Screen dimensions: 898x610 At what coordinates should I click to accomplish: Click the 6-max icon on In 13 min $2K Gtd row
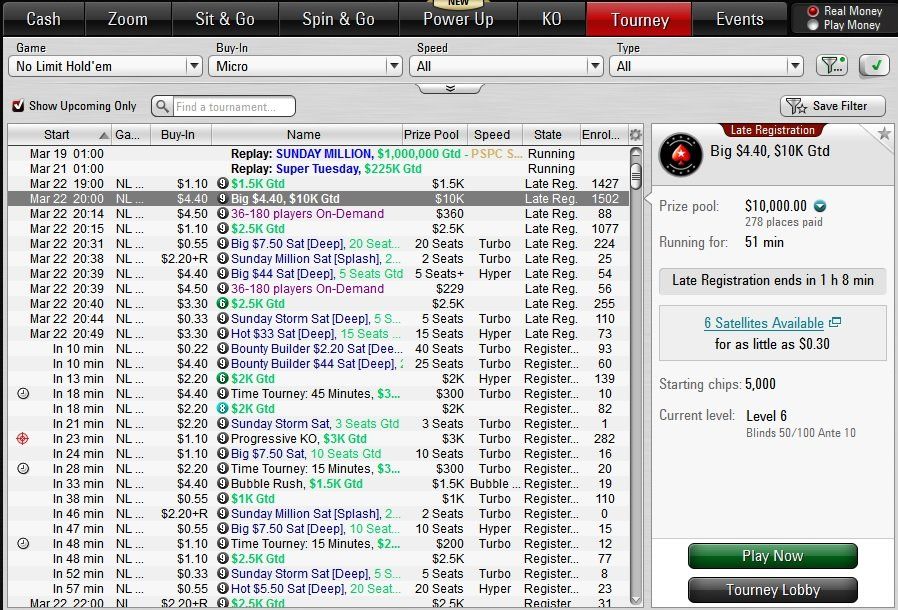coord(223,379)
